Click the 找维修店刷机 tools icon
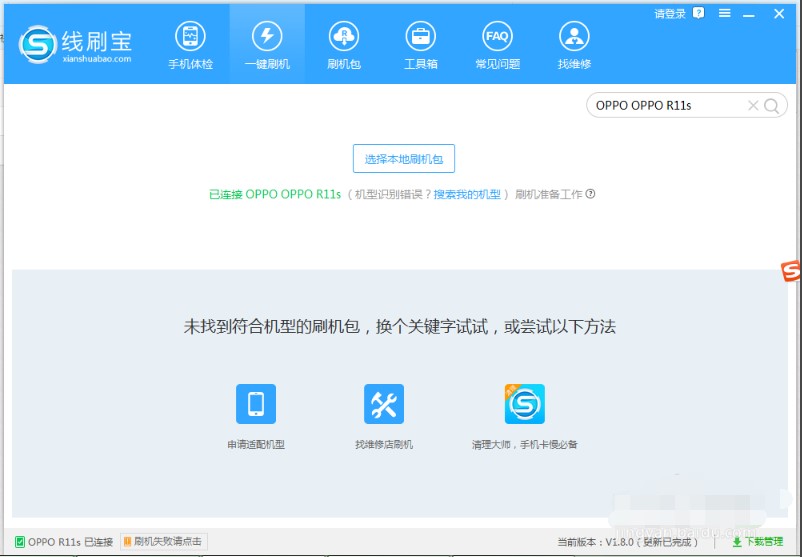The image size is (802, 557). pos(384,404)
